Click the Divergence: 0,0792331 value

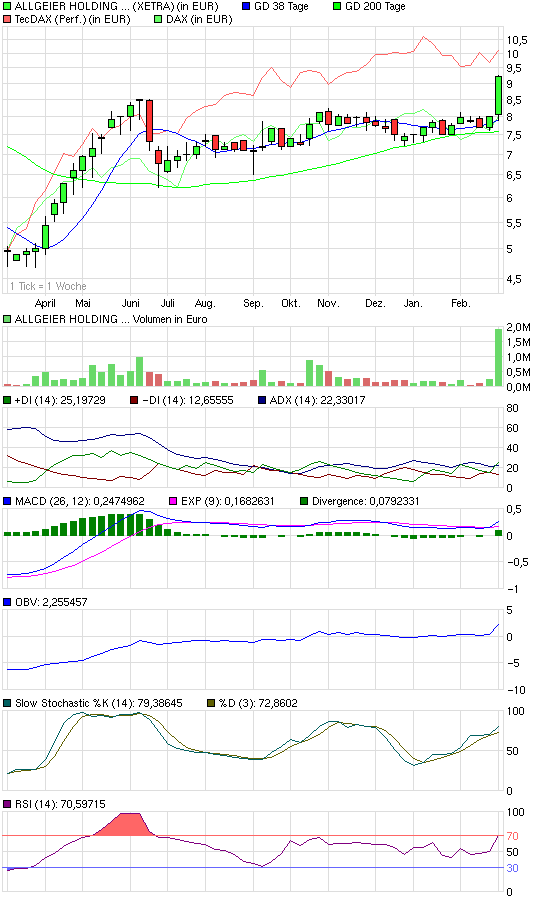[x=366, y=501]
